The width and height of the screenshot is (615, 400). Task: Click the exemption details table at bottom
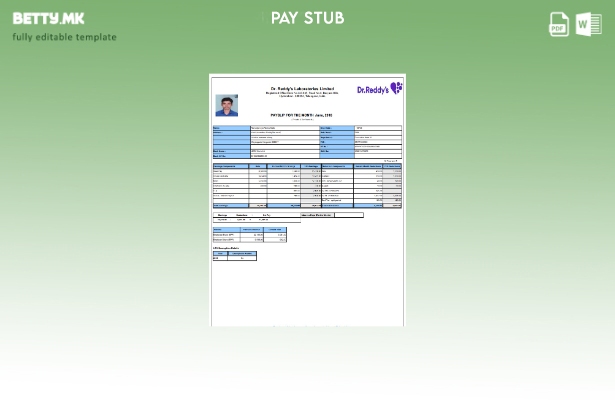[234, 254]
